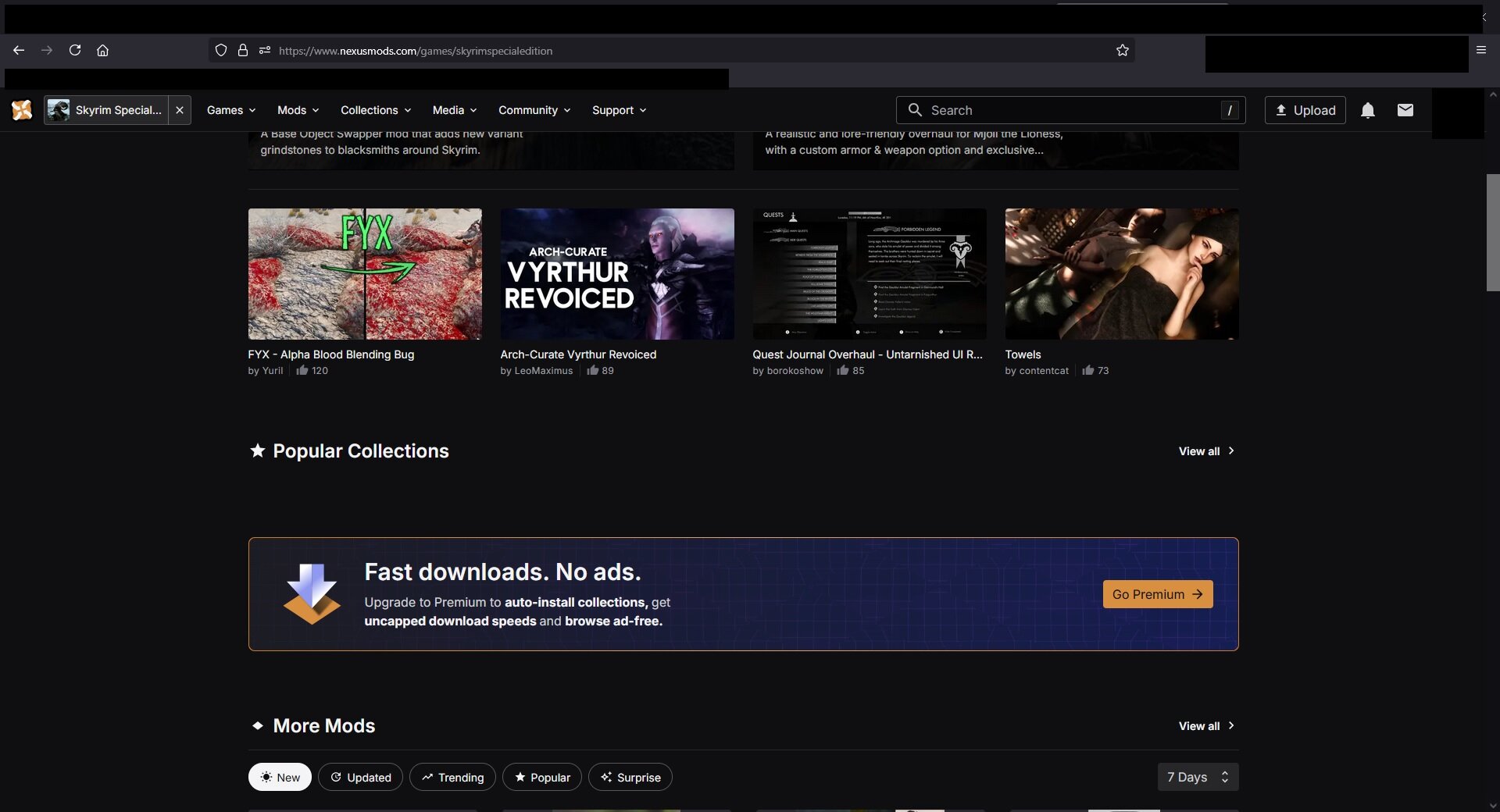Go back to the previous page
1500x812 pixels.
[x=19, y=50]
